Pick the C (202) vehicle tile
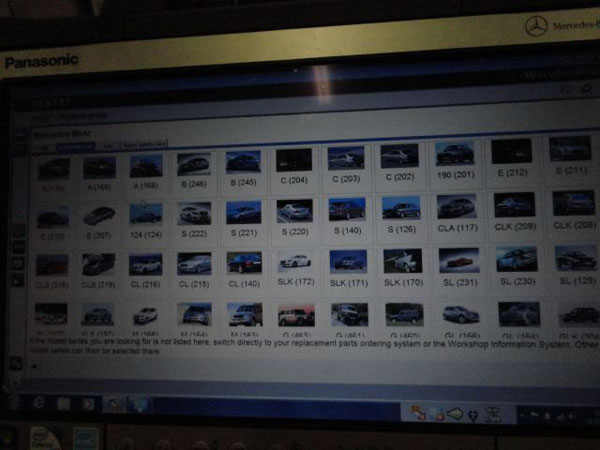This screenshot has width=600, height=450. pyautogui.click(x=399, y=163)
